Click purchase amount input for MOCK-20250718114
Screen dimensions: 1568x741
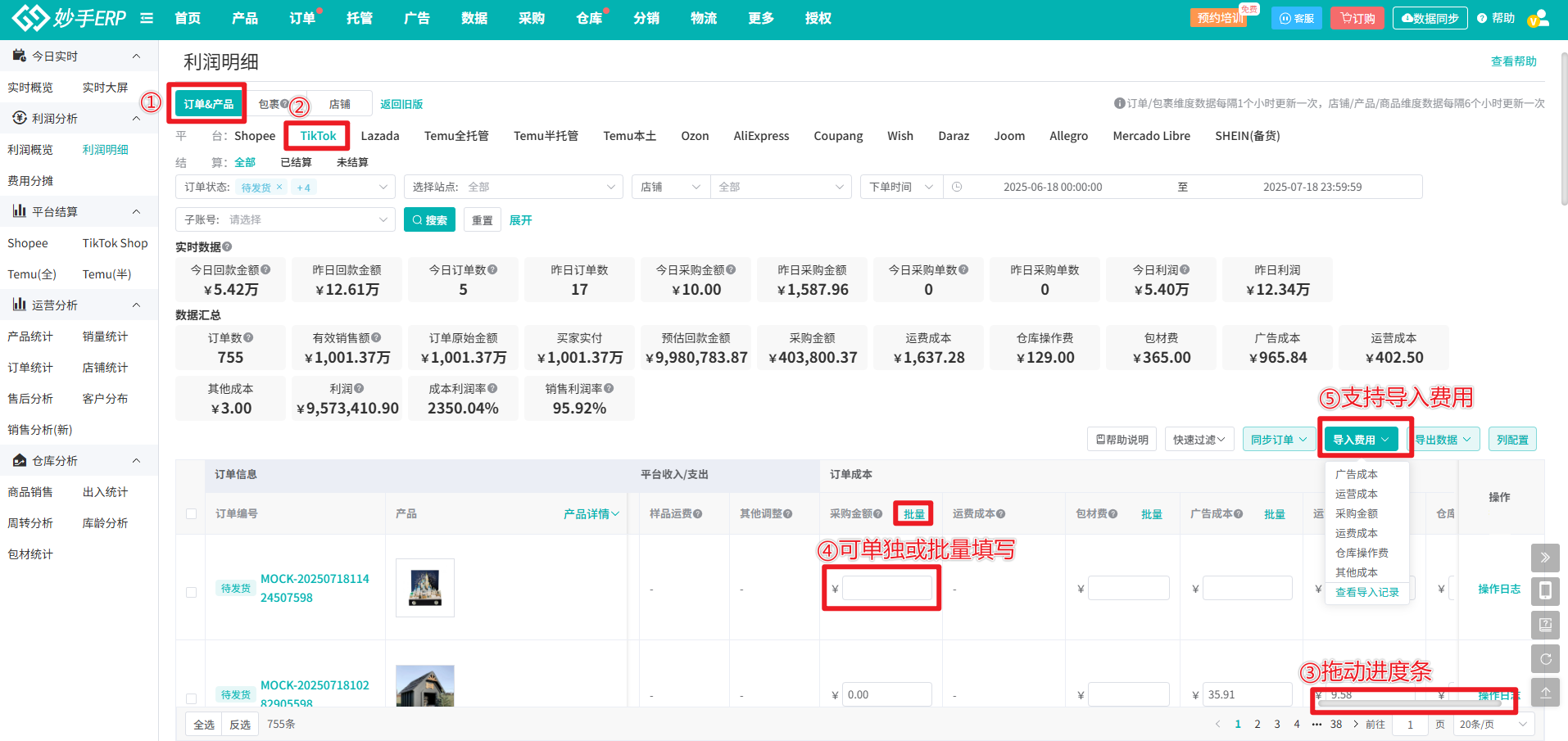click(x=886, y=588)
